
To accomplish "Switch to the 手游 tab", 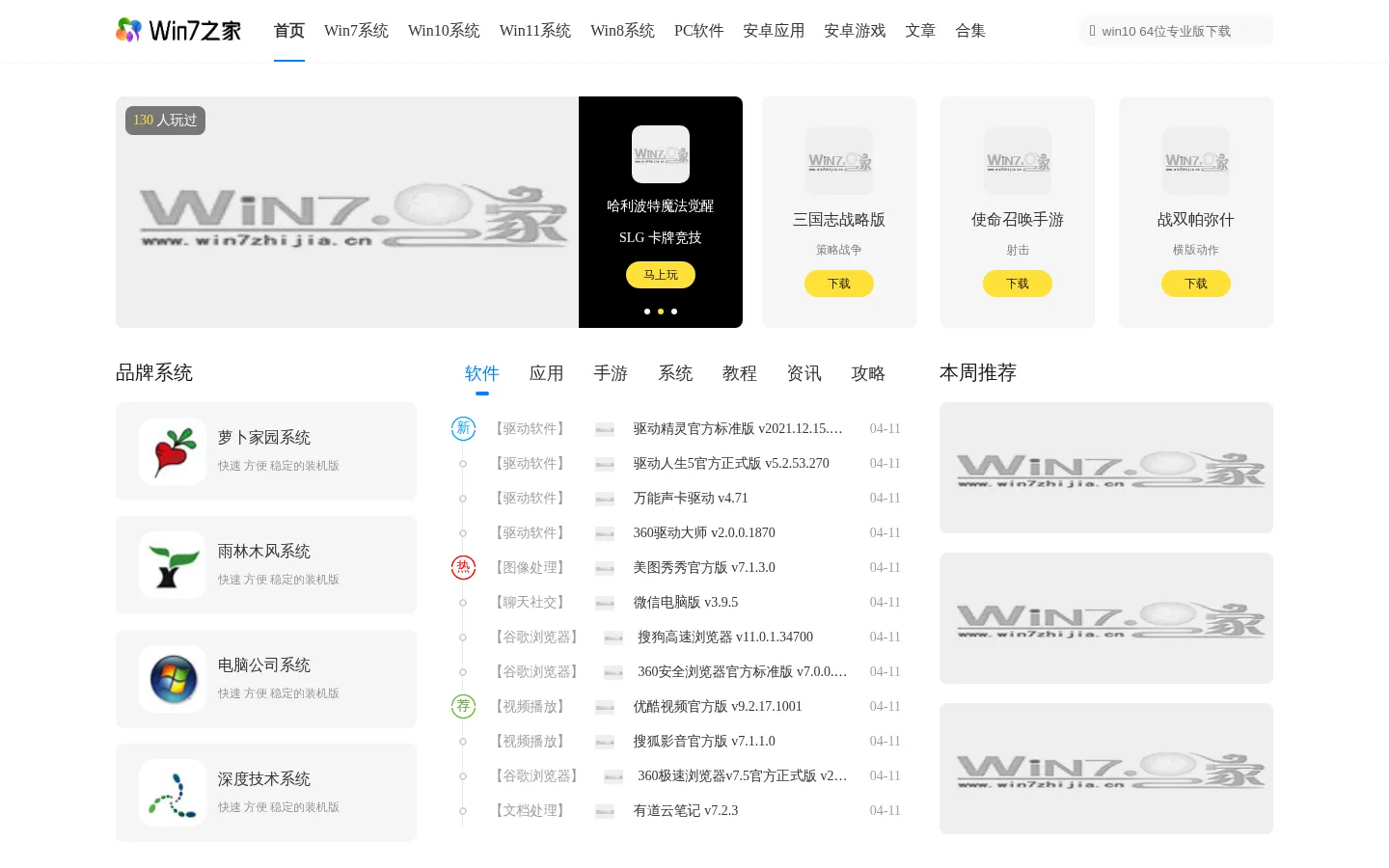I will (611, 373).
